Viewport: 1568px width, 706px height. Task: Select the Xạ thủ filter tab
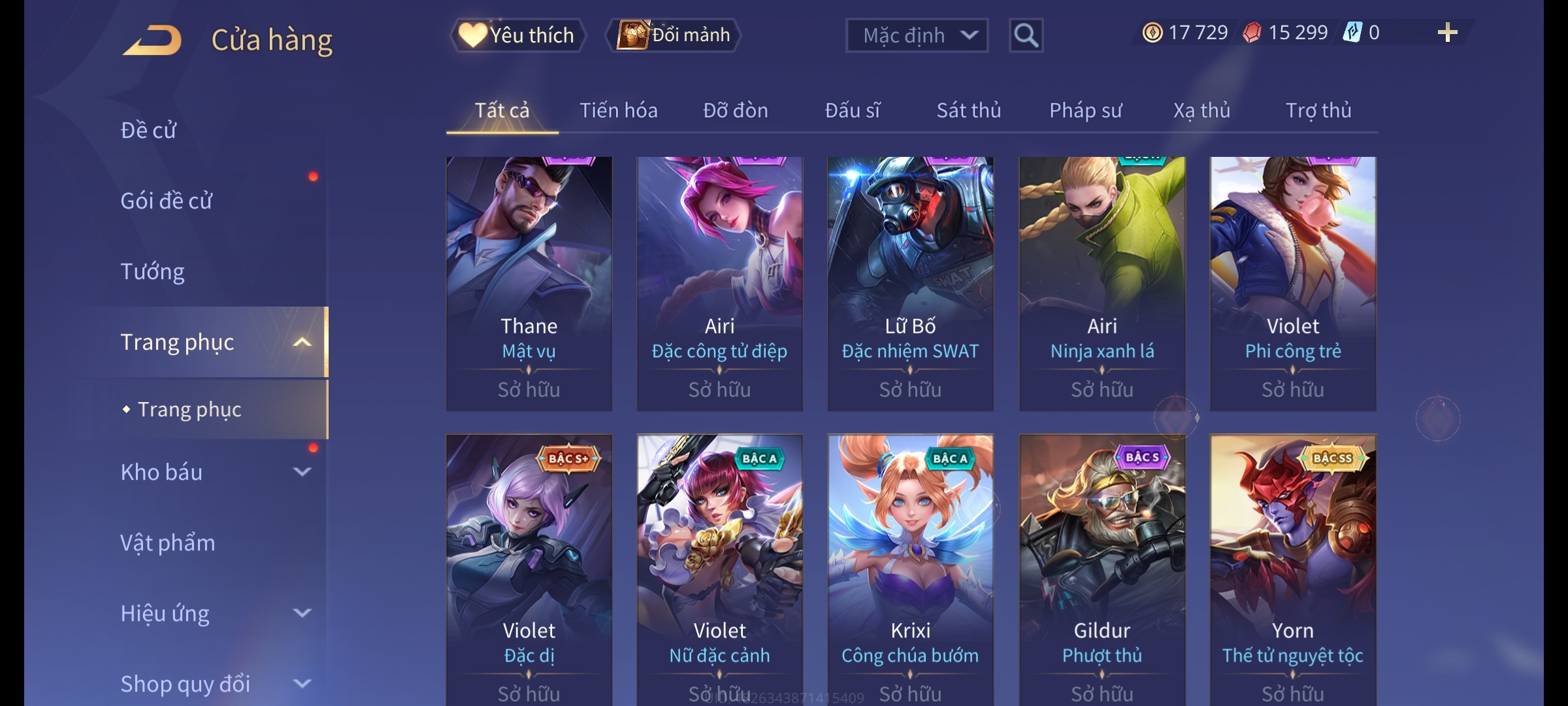point(1201,110)
